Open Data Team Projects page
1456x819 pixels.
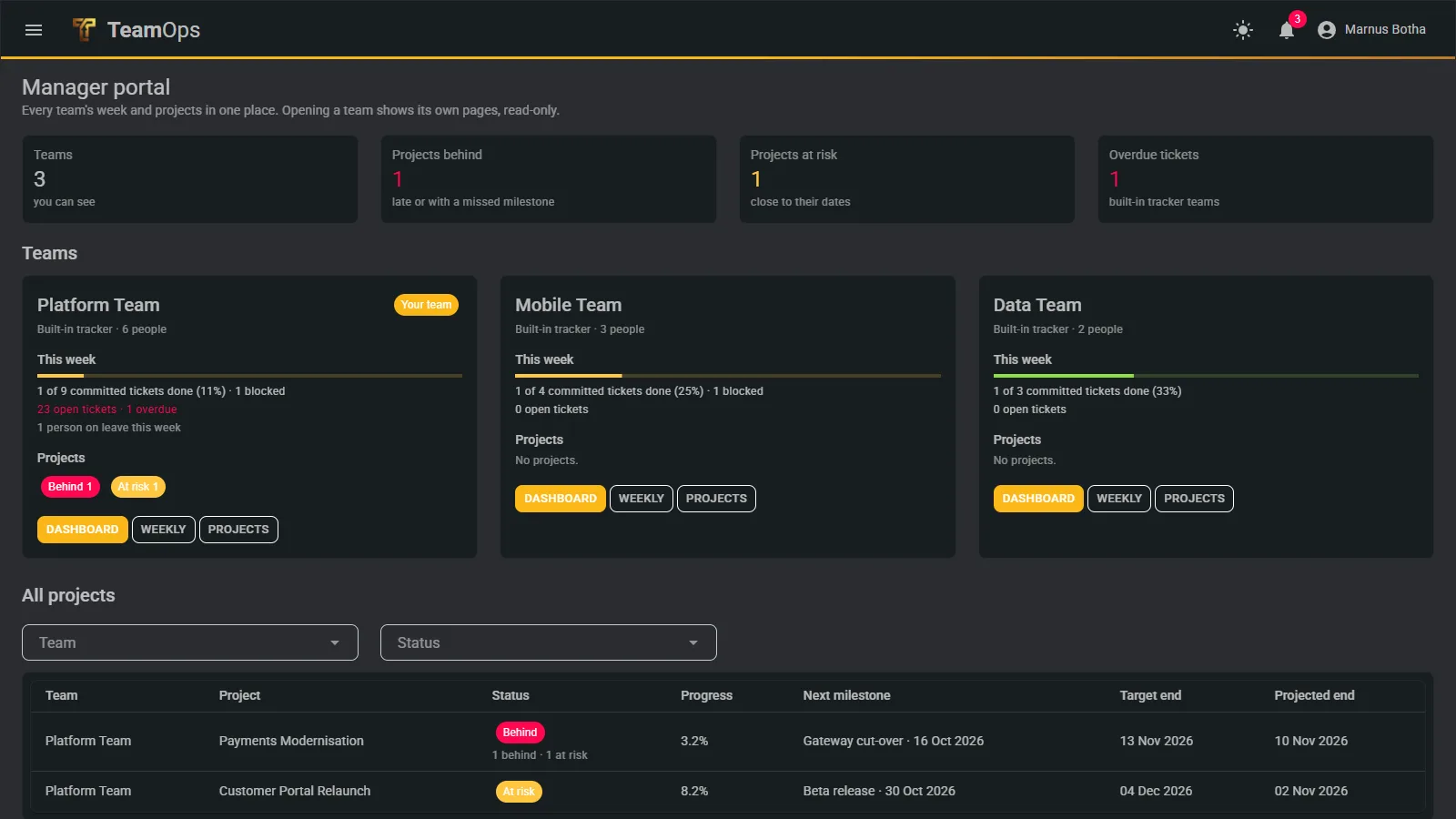(x=1194, y=499)
